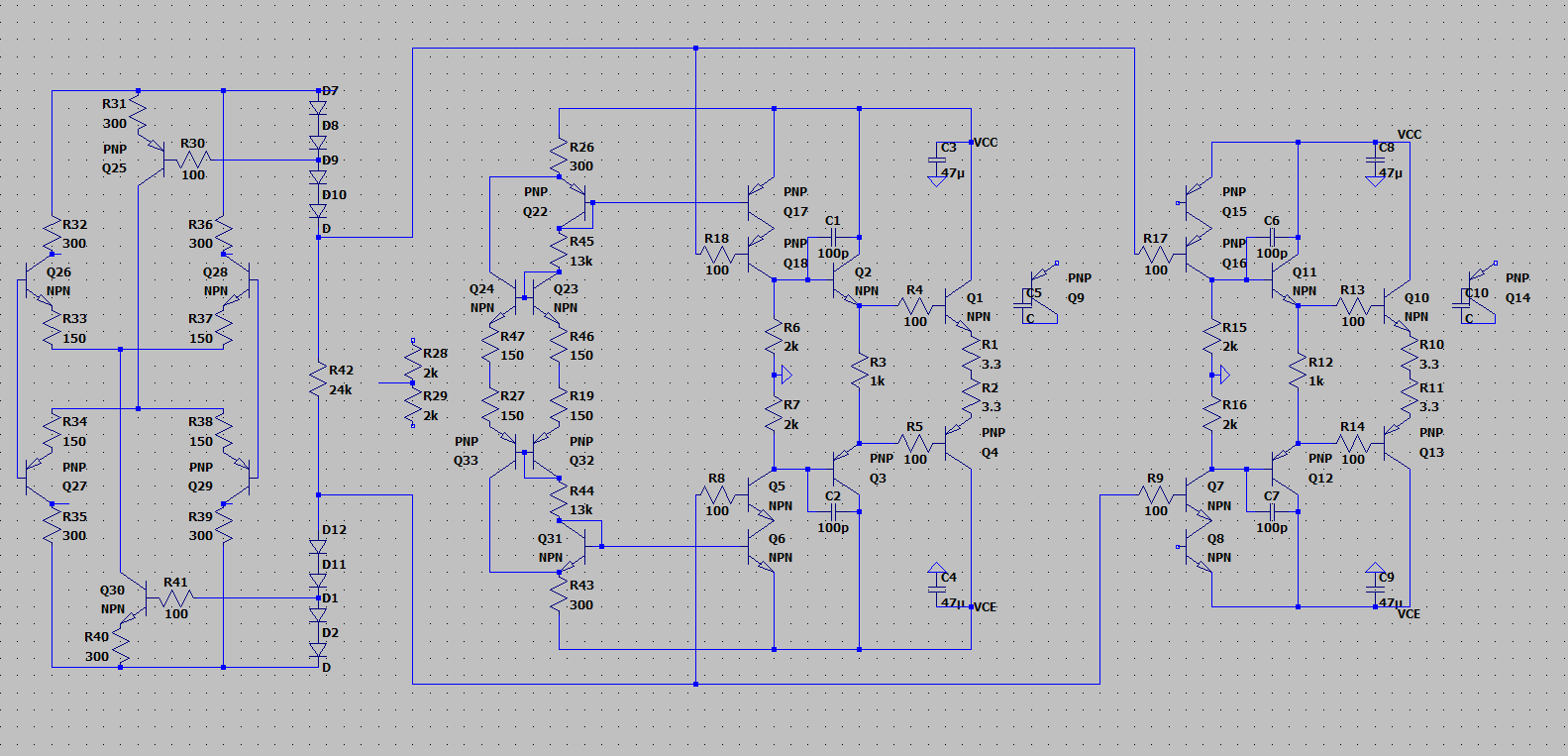The width and height of the screenshot is (1568, 756).
Task: Select resistor R17 symbol
Action: coord(1155,254)
